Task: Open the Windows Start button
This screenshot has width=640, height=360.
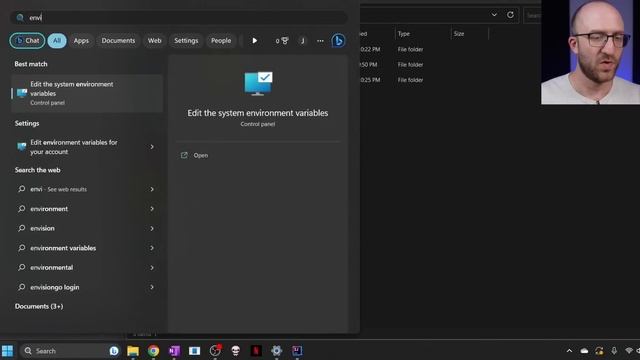Action: click(x=7, y=351)
